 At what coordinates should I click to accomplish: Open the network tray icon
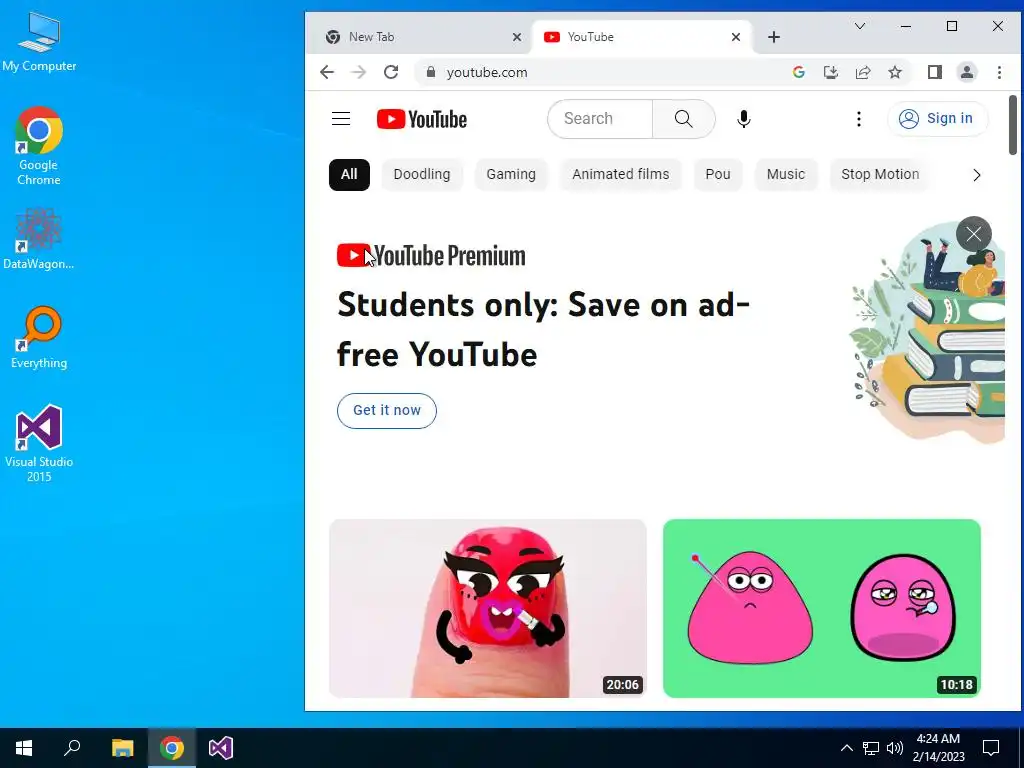tap(871, 748)
